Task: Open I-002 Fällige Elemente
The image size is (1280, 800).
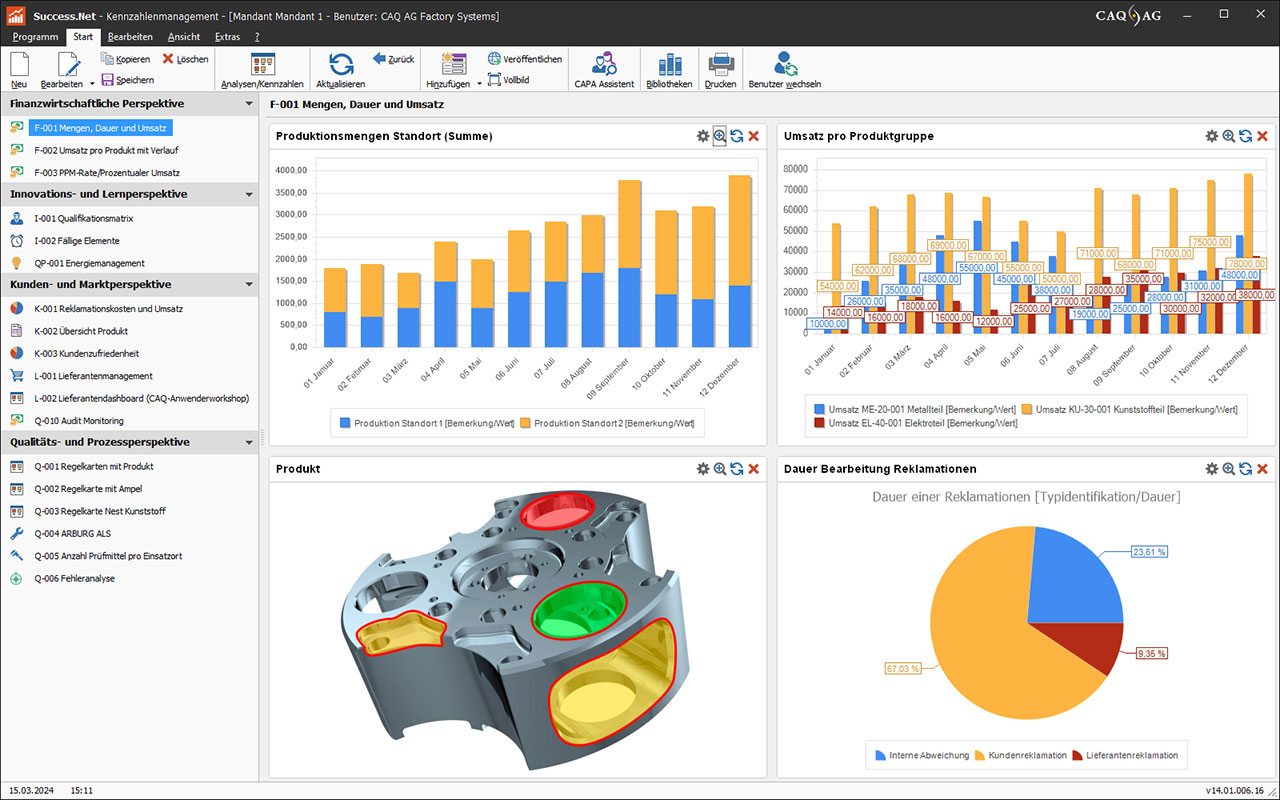Action: click(x=76, y=241)
